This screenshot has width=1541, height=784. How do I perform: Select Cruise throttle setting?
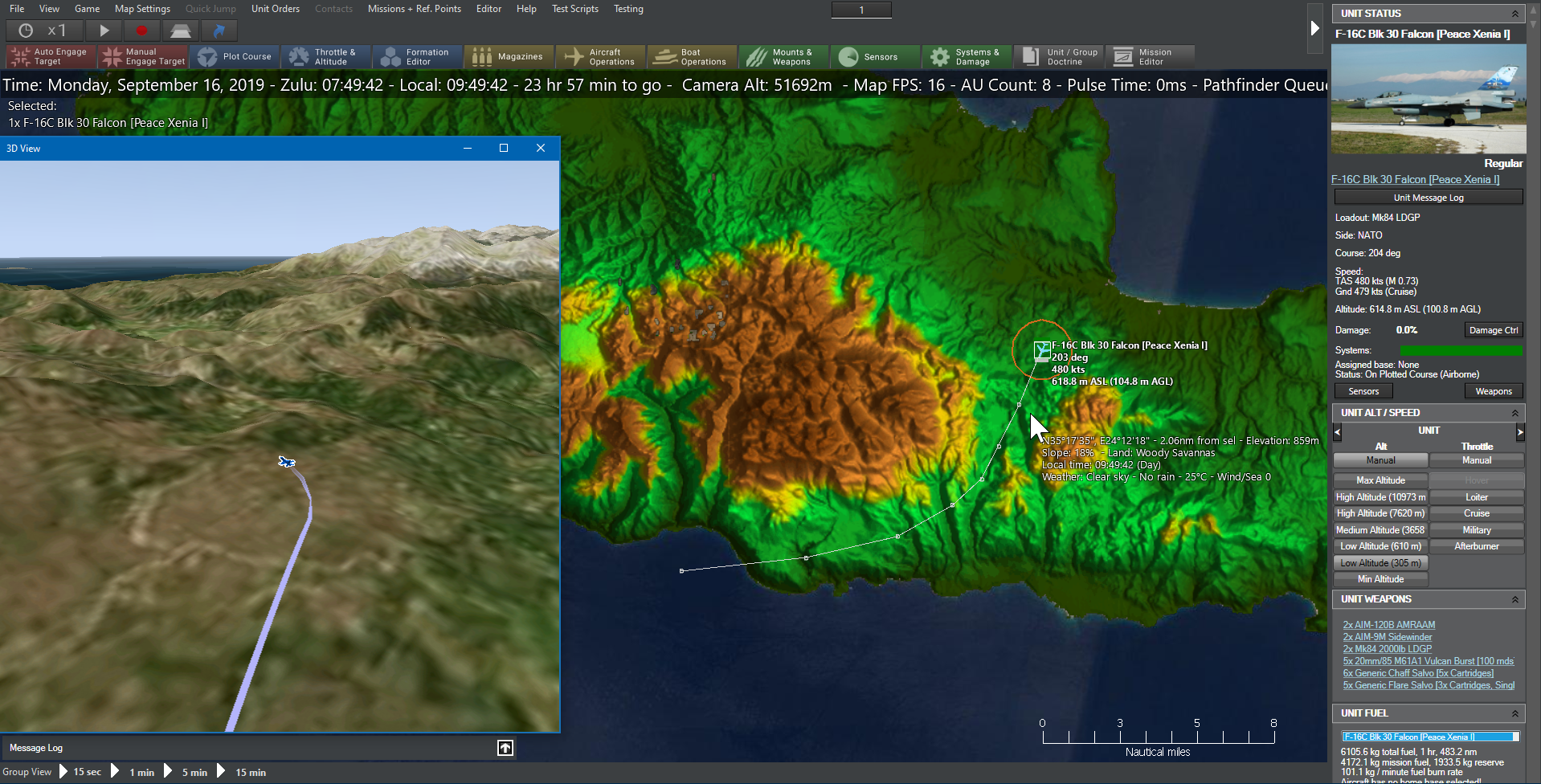1476,513
